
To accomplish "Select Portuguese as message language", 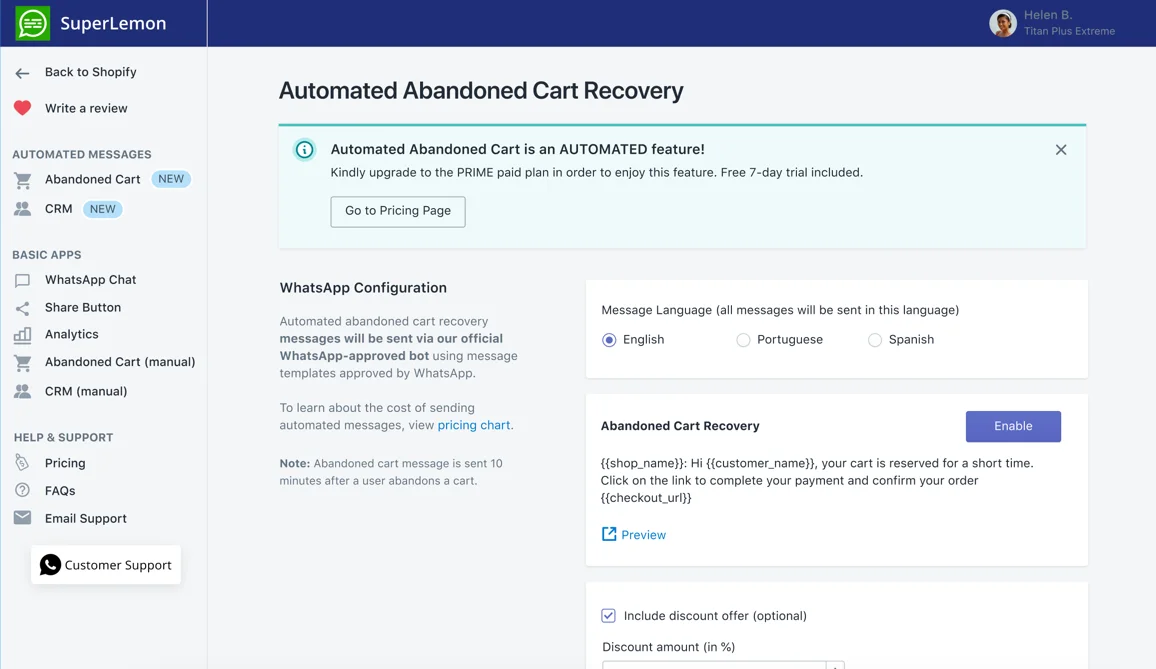I will [x=743, y=340].
